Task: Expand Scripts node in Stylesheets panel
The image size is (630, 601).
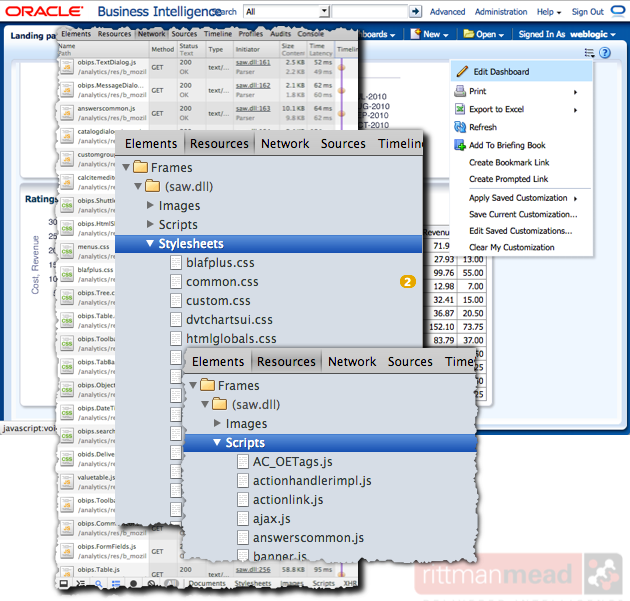Action: (x=150, y=224)
